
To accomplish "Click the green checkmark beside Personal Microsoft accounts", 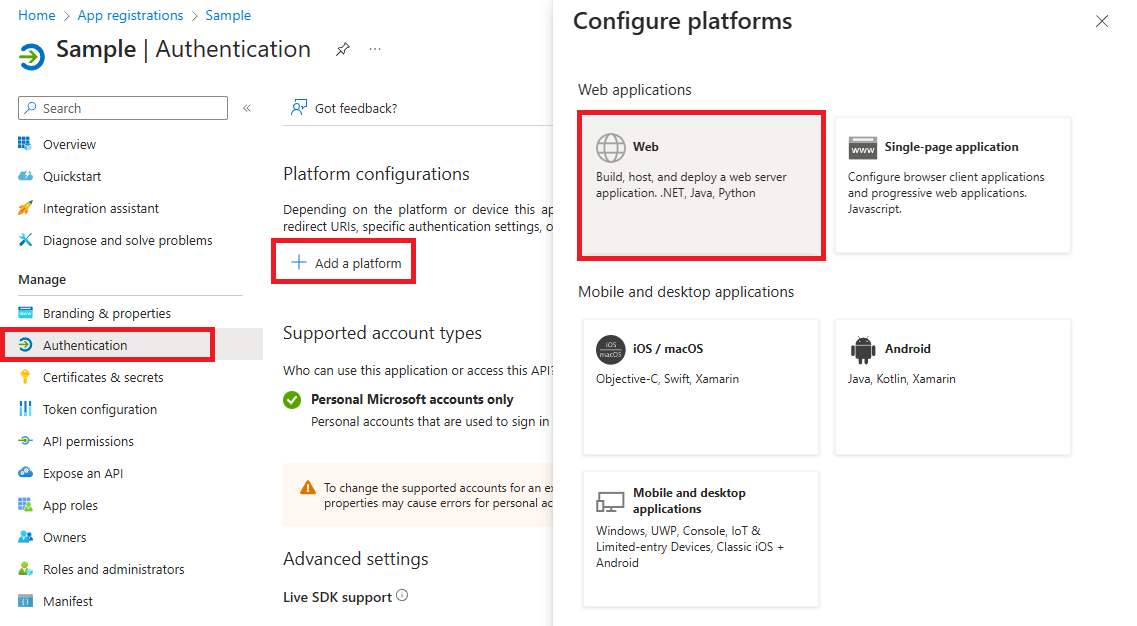I will (292, 400).
